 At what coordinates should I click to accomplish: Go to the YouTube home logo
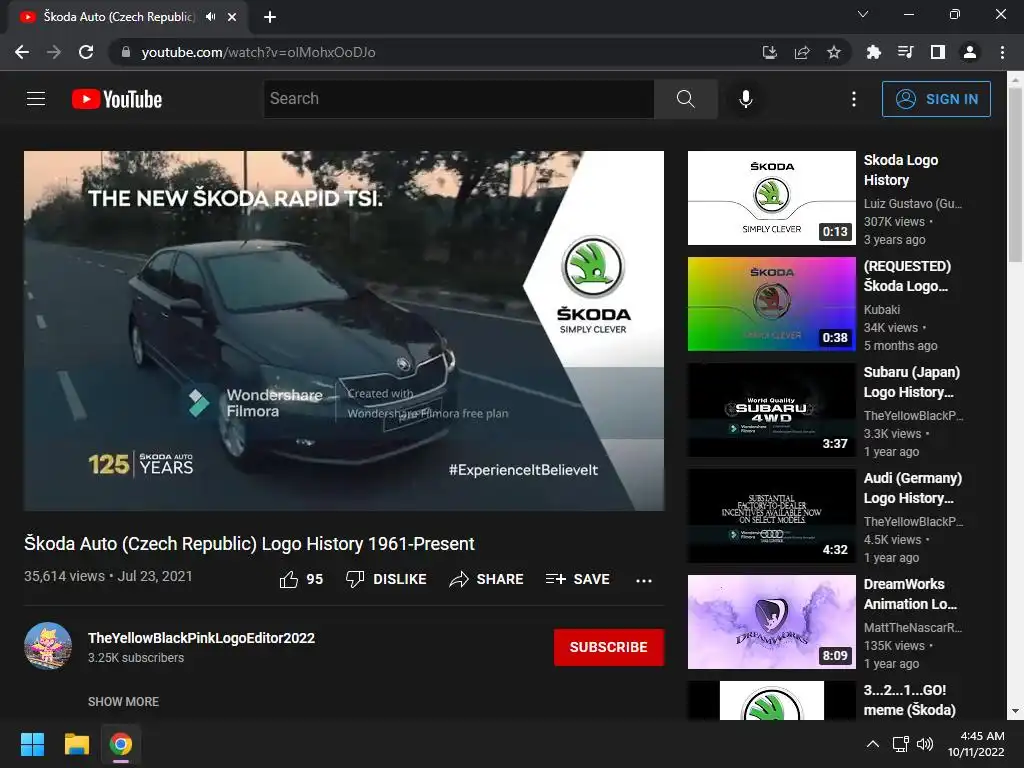tap(117, 99)
